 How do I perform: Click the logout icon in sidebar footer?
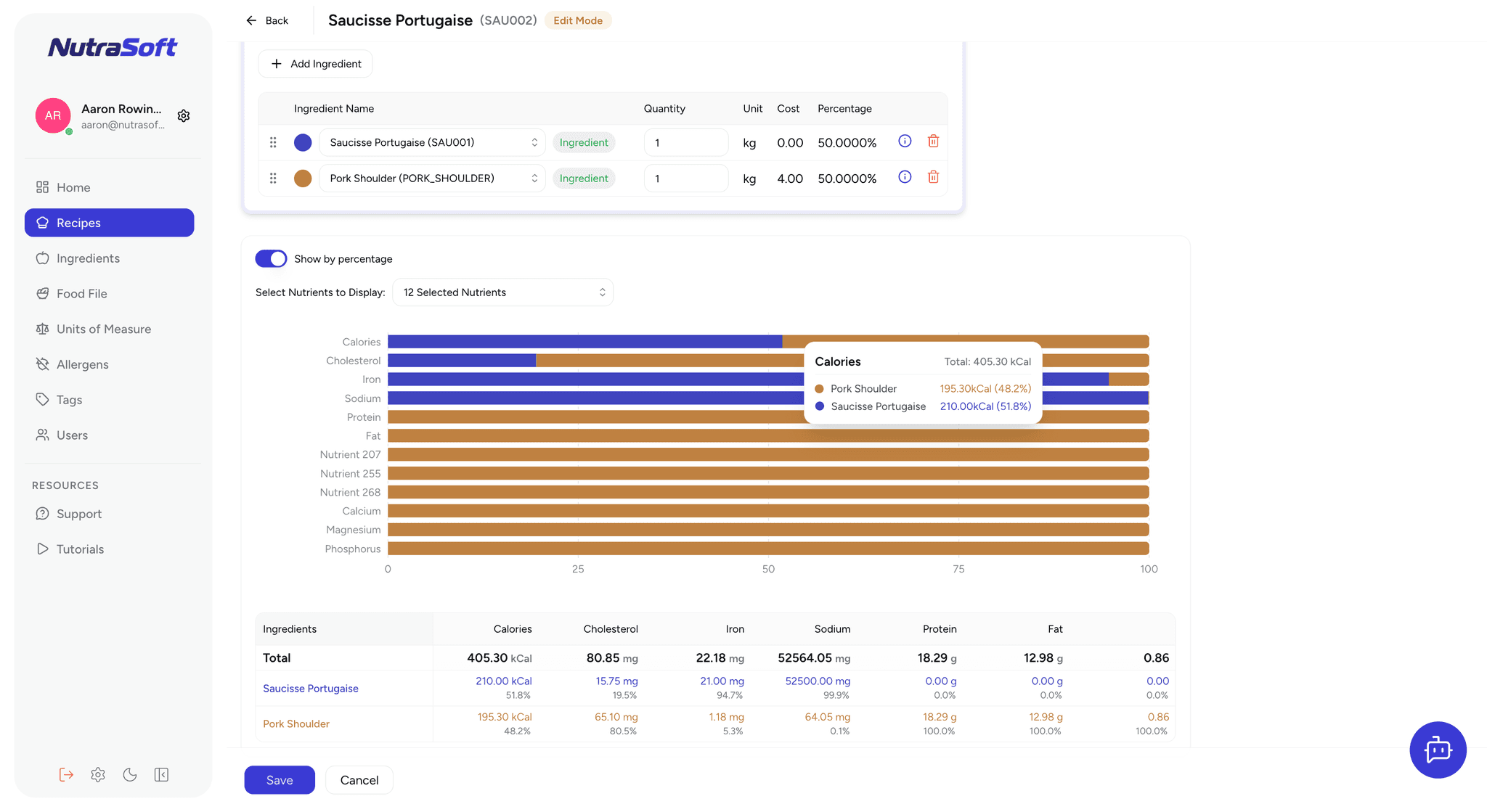66,774
